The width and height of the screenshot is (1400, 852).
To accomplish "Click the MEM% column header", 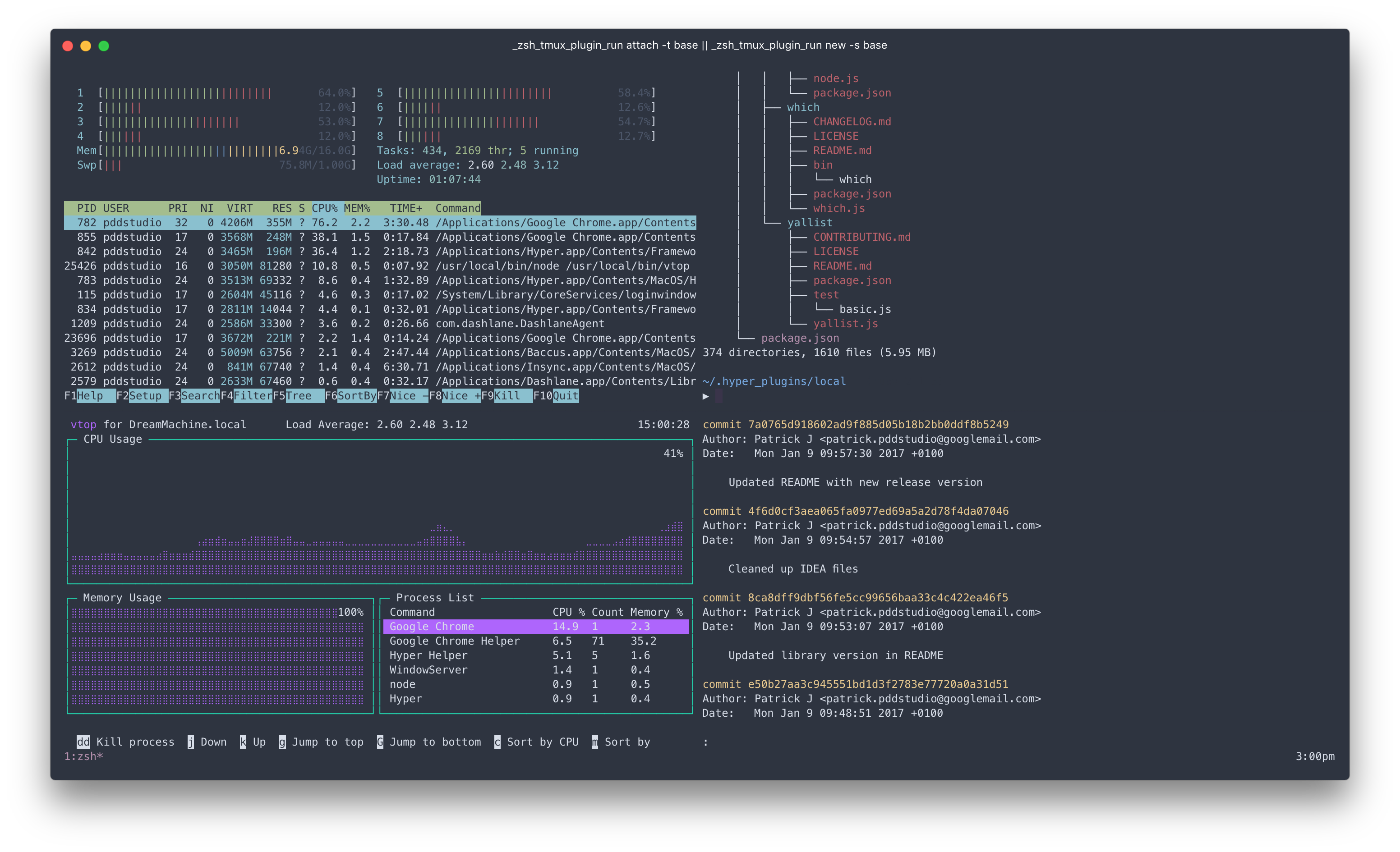I will [357, 208].
